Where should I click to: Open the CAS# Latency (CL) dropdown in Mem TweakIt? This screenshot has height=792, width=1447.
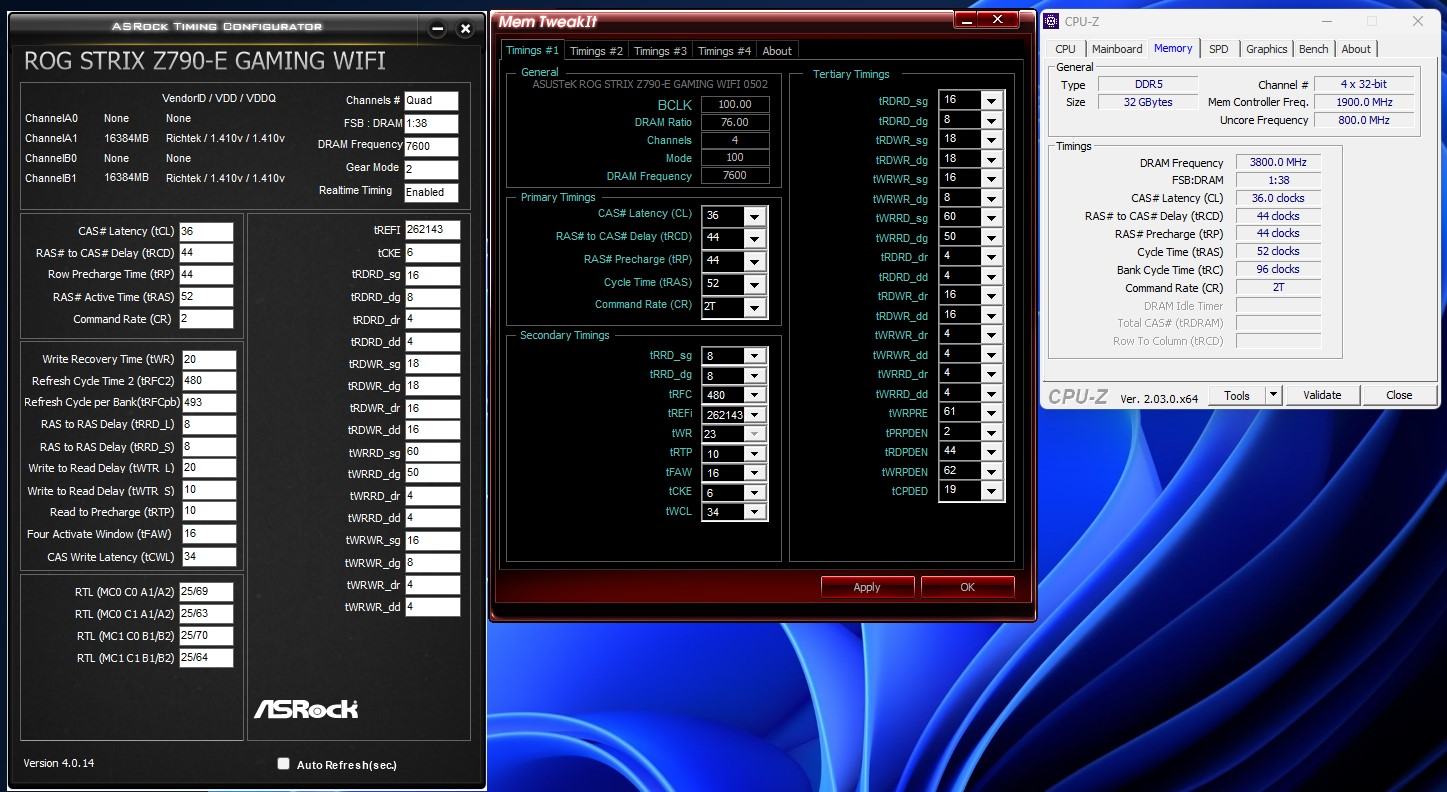tap(754, 216)
